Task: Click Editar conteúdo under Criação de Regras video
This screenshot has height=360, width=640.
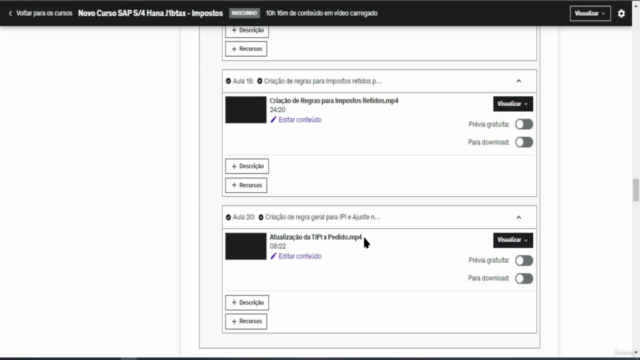Action: pyautogui.click(x=300, y=120)
